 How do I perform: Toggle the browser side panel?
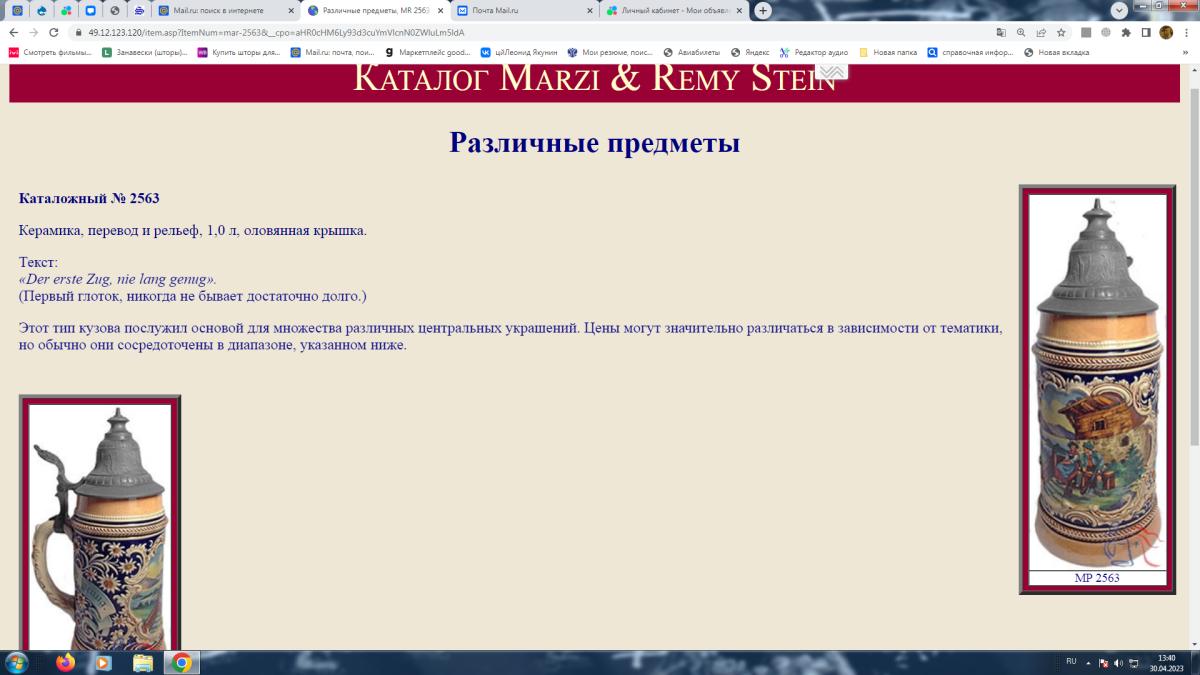pyautogui.click(x=1146, y=32)
